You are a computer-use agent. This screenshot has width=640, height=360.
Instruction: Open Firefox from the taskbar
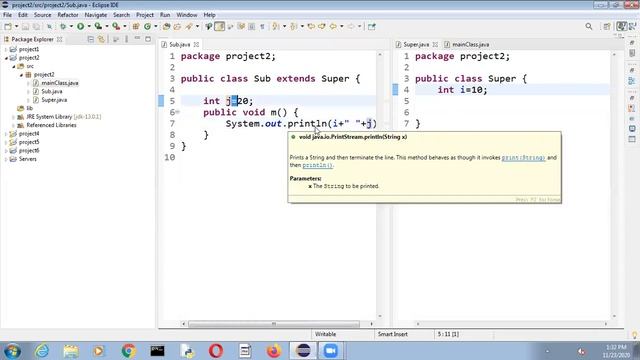(x=274, y=351)
